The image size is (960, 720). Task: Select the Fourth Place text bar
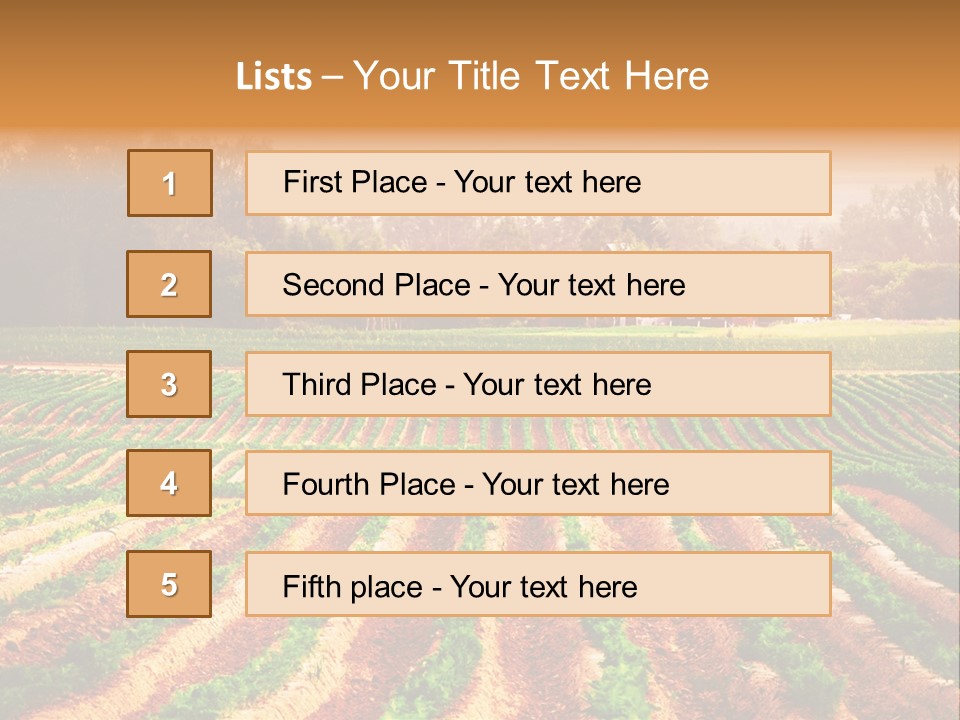[538, 483]
